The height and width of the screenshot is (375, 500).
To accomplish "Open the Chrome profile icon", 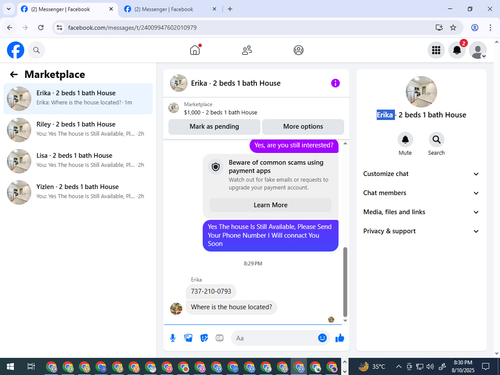I will point(475,27).
